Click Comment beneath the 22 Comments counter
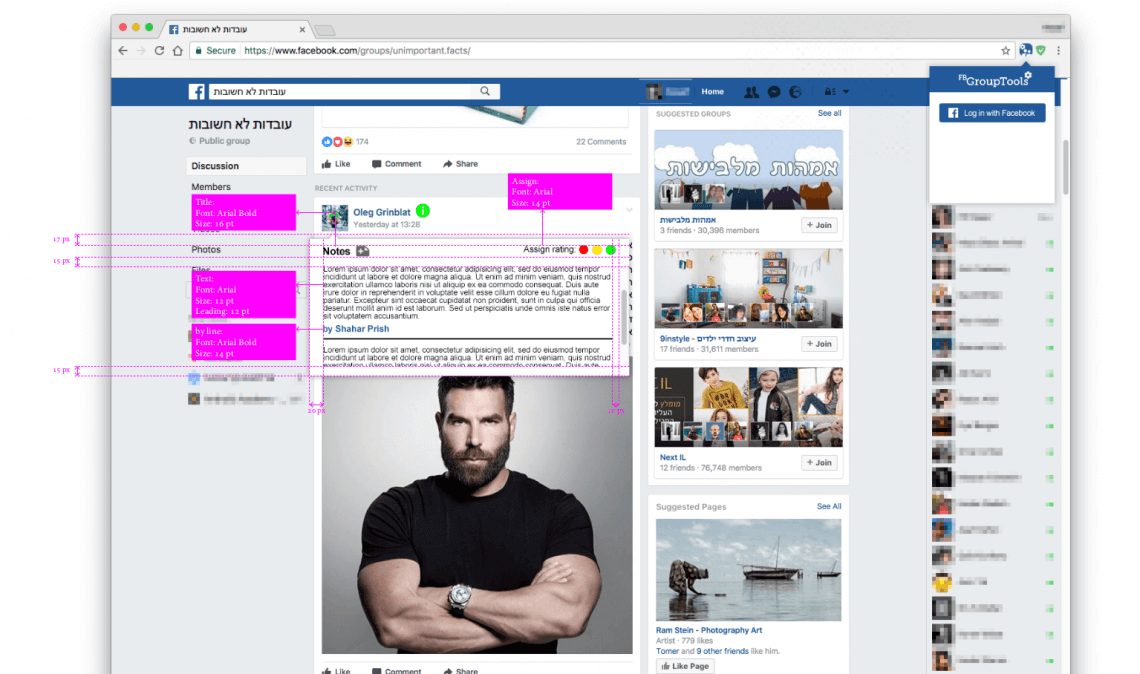This screenshot has height=674, width=1140. [x=396, y=164]
